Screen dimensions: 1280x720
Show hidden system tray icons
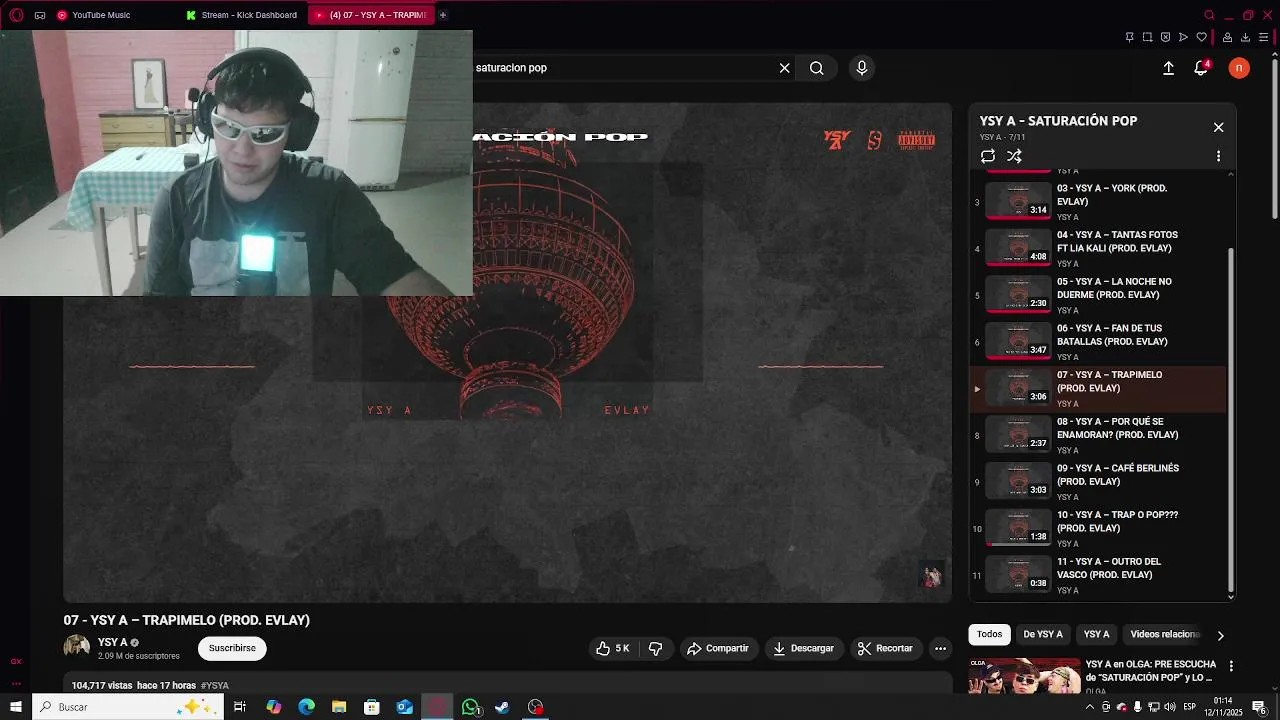click(x=1089, y=707)
